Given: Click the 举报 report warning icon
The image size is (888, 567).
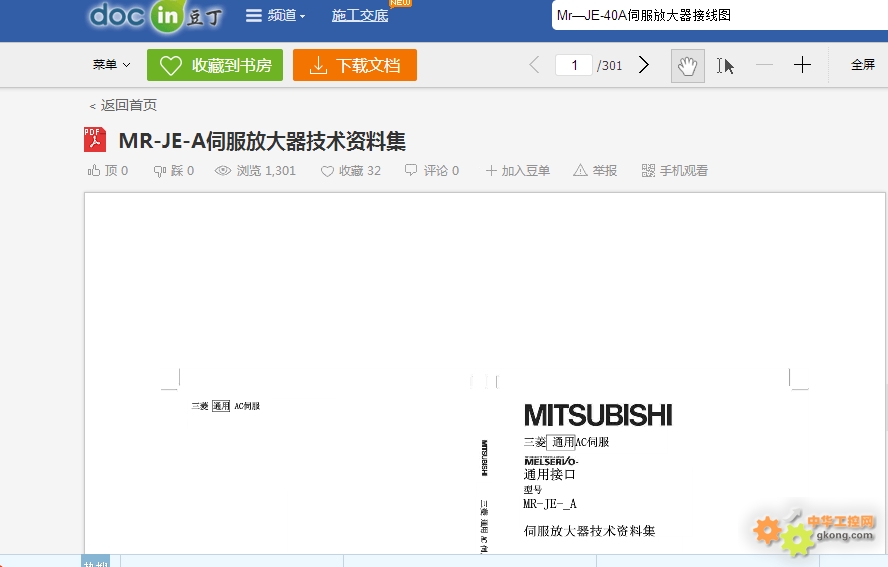Looking at the screenshot, I should (x=580, y=171).
